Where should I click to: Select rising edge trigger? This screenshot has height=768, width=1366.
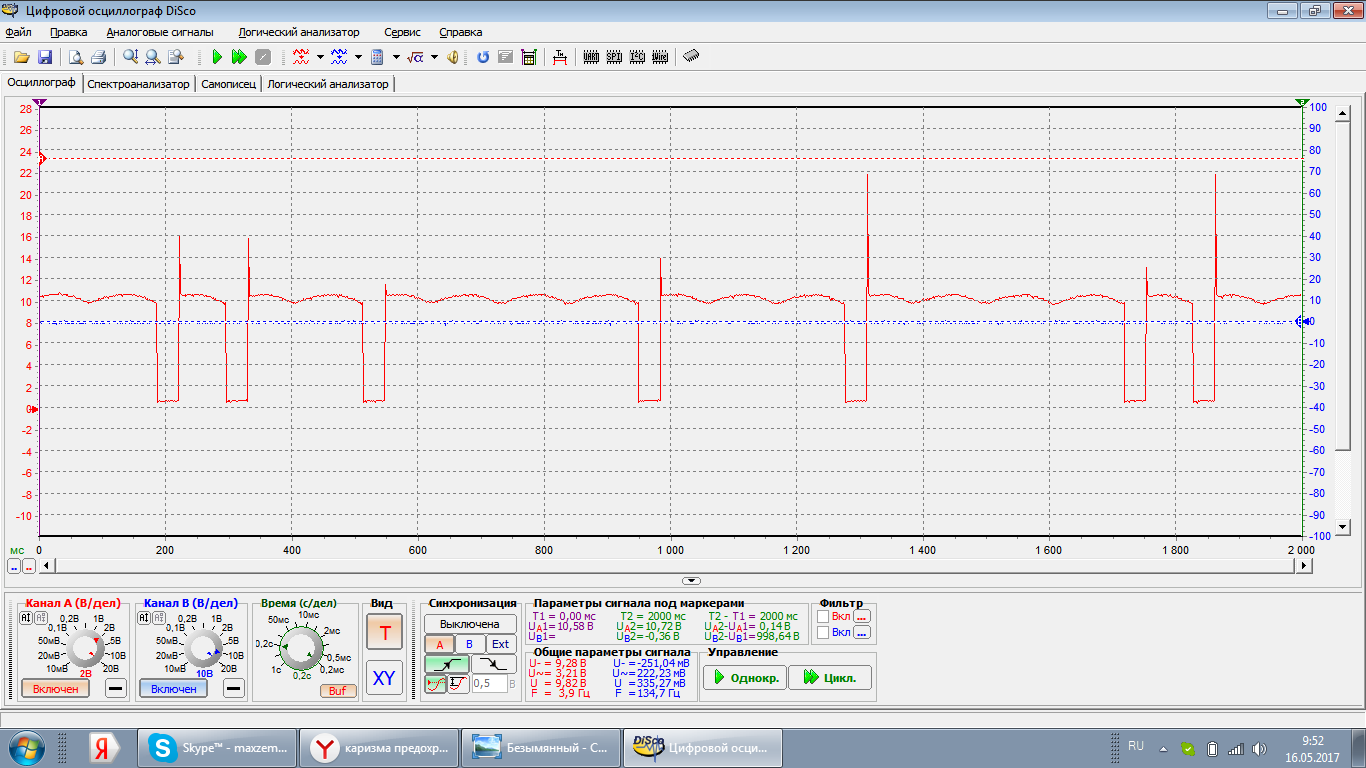tap(446, 664)
